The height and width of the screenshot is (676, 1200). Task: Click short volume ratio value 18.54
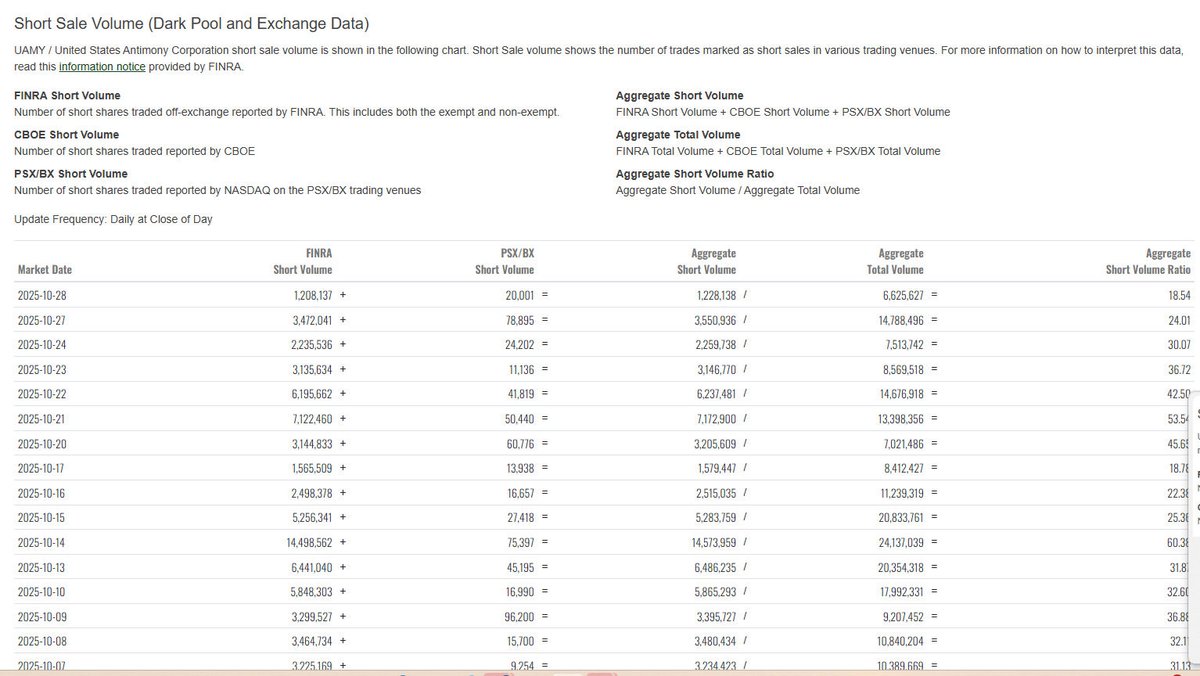pyautogui.click(x=1180, y=296)
